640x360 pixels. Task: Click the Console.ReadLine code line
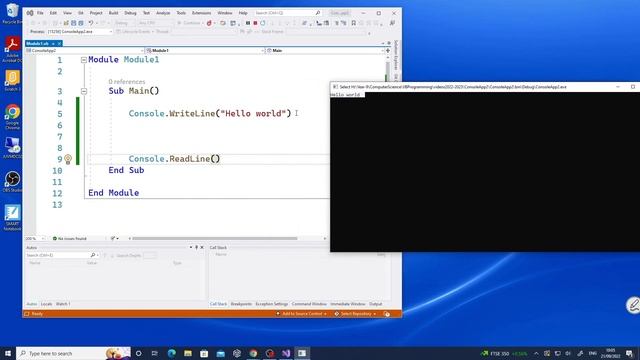[174, 159]
